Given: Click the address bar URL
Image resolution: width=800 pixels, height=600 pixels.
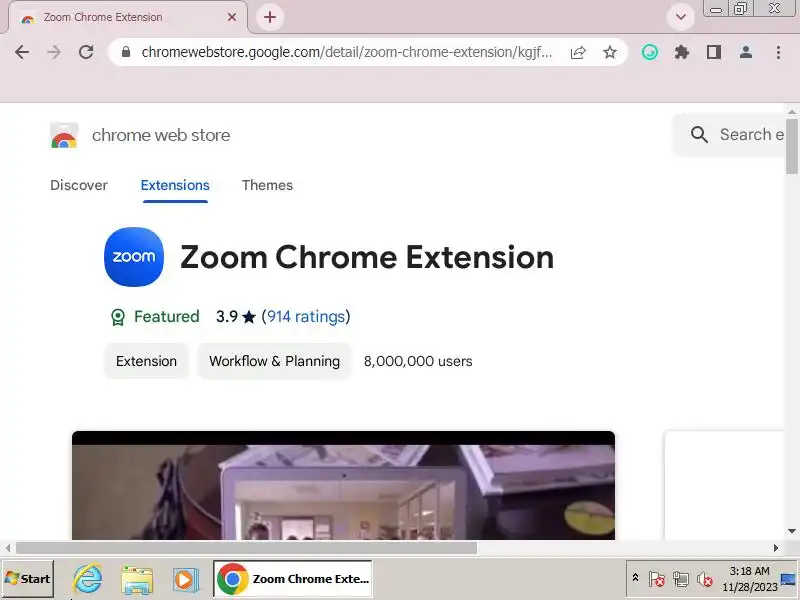Looking at the screenshot, I should tap(346, 52).
